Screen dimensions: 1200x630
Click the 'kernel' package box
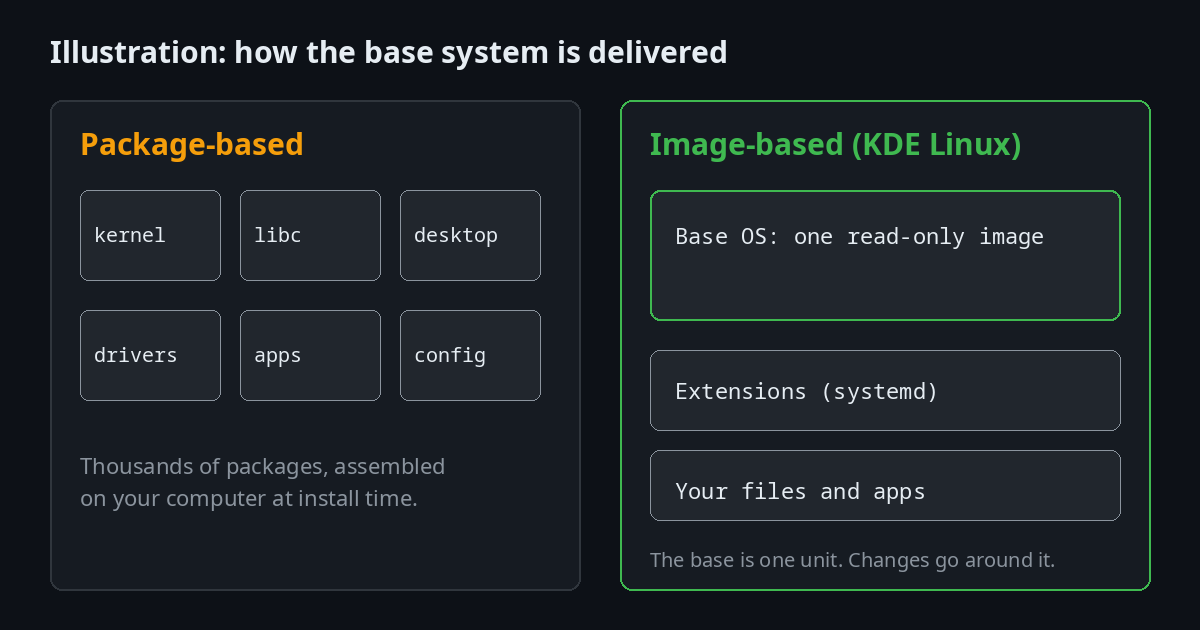pos(150,235)
